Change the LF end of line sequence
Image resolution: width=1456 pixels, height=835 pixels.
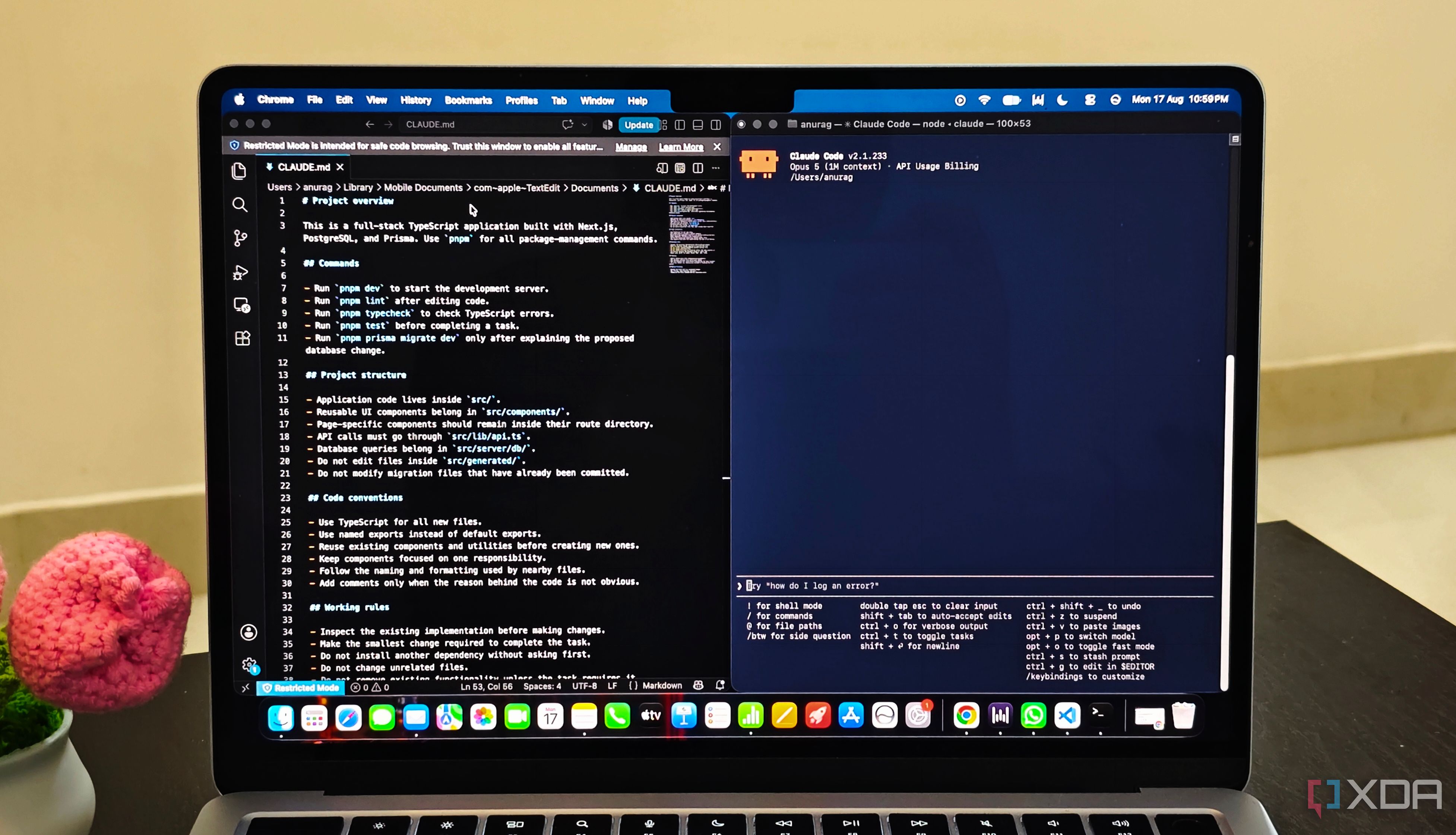coord(613,686)
